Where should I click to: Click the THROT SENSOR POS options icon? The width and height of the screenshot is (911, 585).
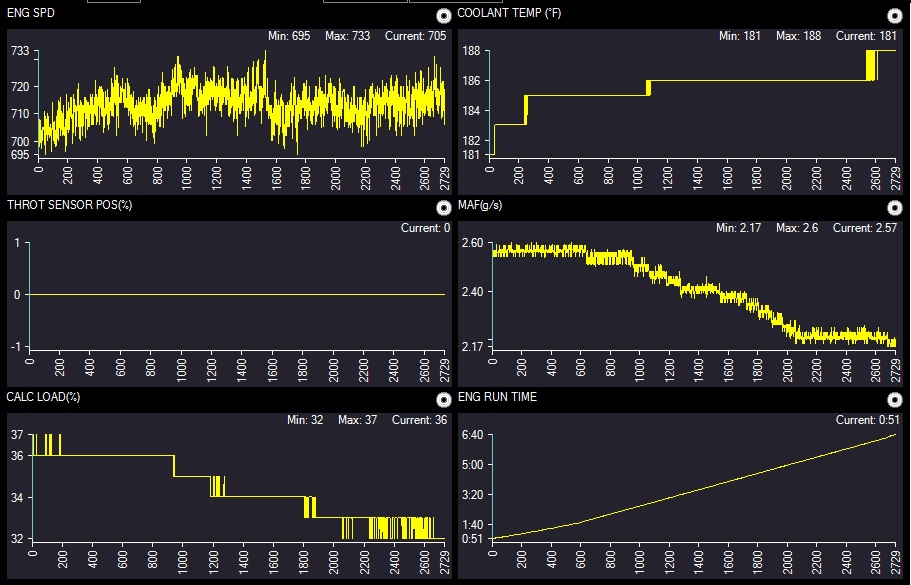click(443, 207)
